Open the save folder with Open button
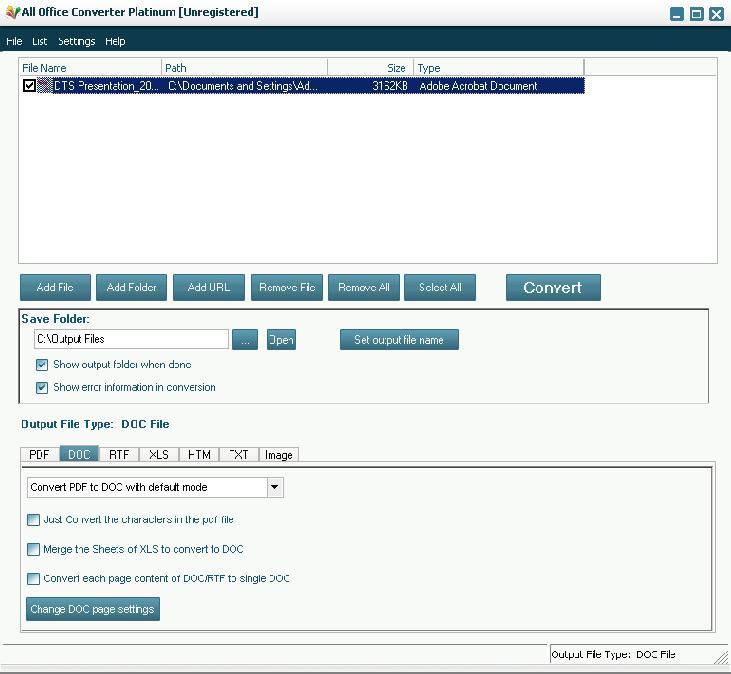The height and width of the screenshot is (674, 731). tap(282, 340)
